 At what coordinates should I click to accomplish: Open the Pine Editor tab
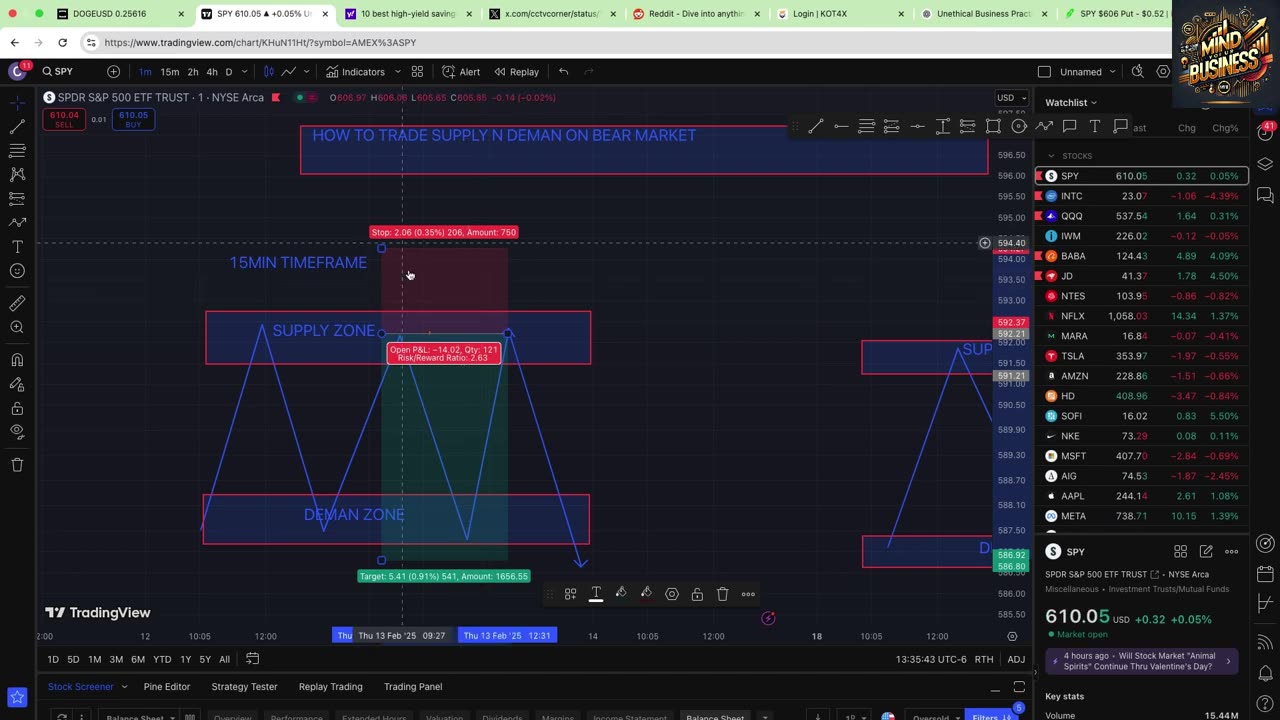click(x=167, y=687)
